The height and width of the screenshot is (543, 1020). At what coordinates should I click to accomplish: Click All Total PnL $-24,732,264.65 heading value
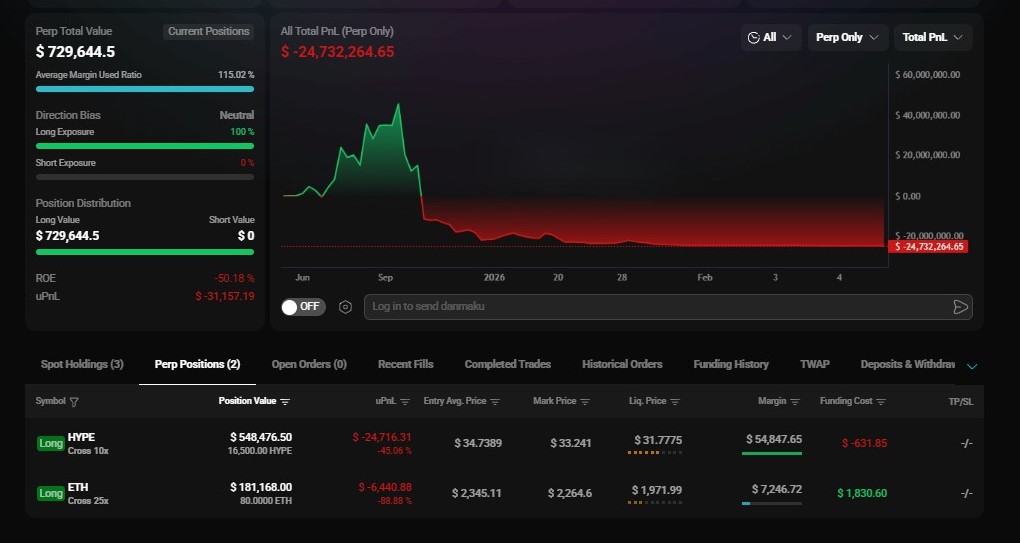coord(338,52)
